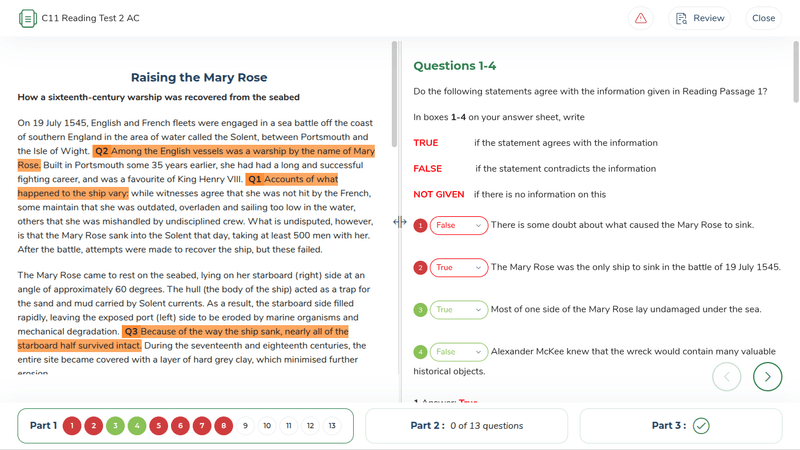The height and width of the screenshot is (450, 800).
Task: Go to the previous questions with left arrow
Action: tap(727, 377)
